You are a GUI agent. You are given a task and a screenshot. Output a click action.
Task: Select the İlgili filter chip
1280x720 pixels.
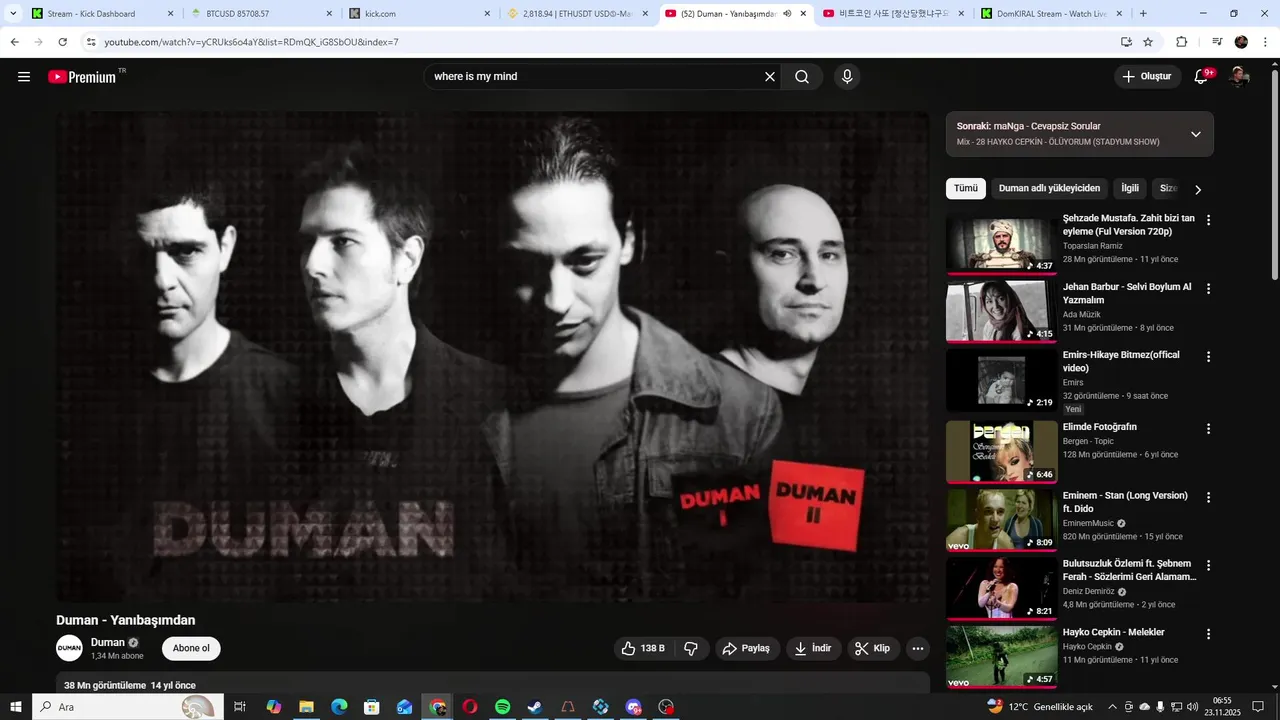click(1130, 189)
